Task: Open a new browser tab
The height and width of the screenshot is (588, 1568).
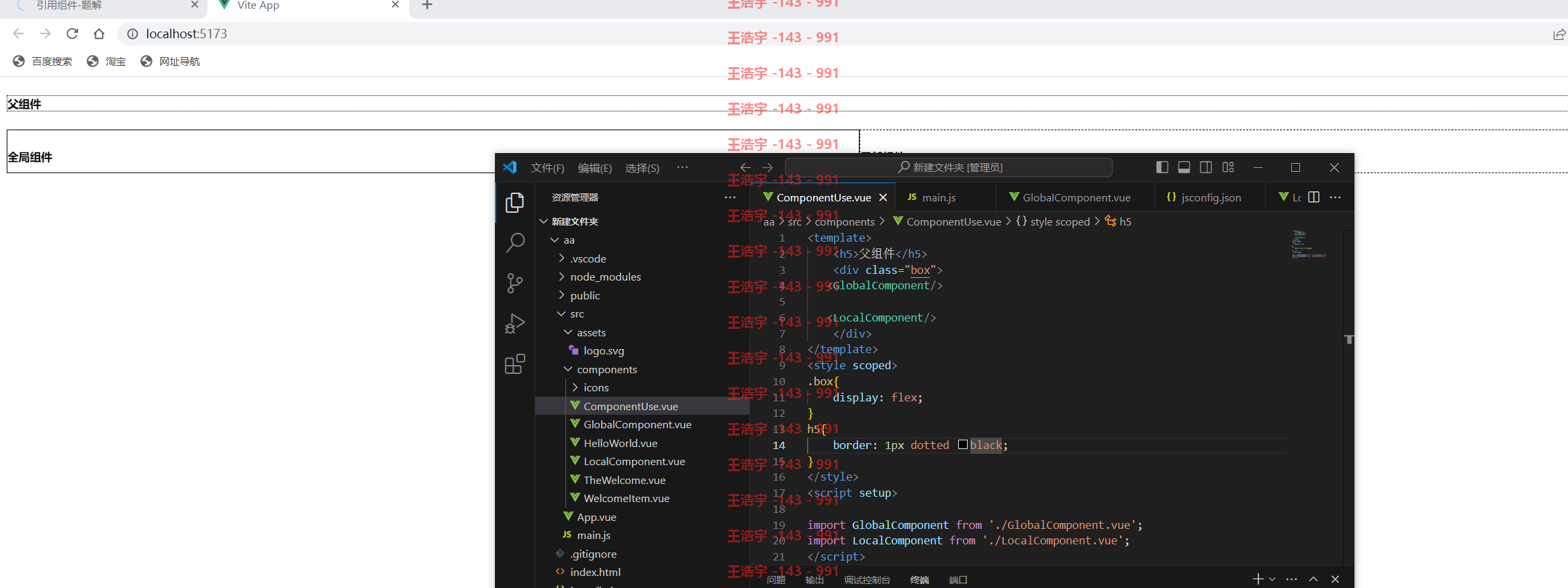Action: [x=427, y=5]
